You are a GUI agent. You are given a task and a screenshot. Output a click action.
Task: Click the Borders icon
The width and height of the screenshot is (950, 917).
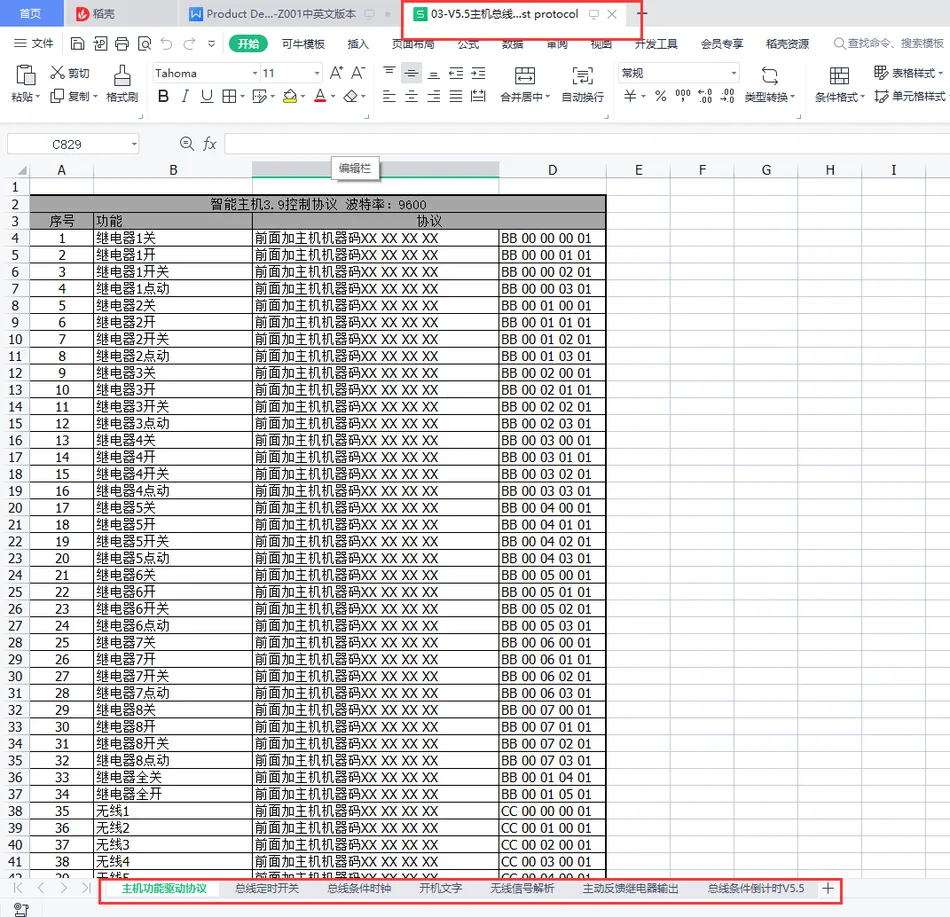coord(229,96)
